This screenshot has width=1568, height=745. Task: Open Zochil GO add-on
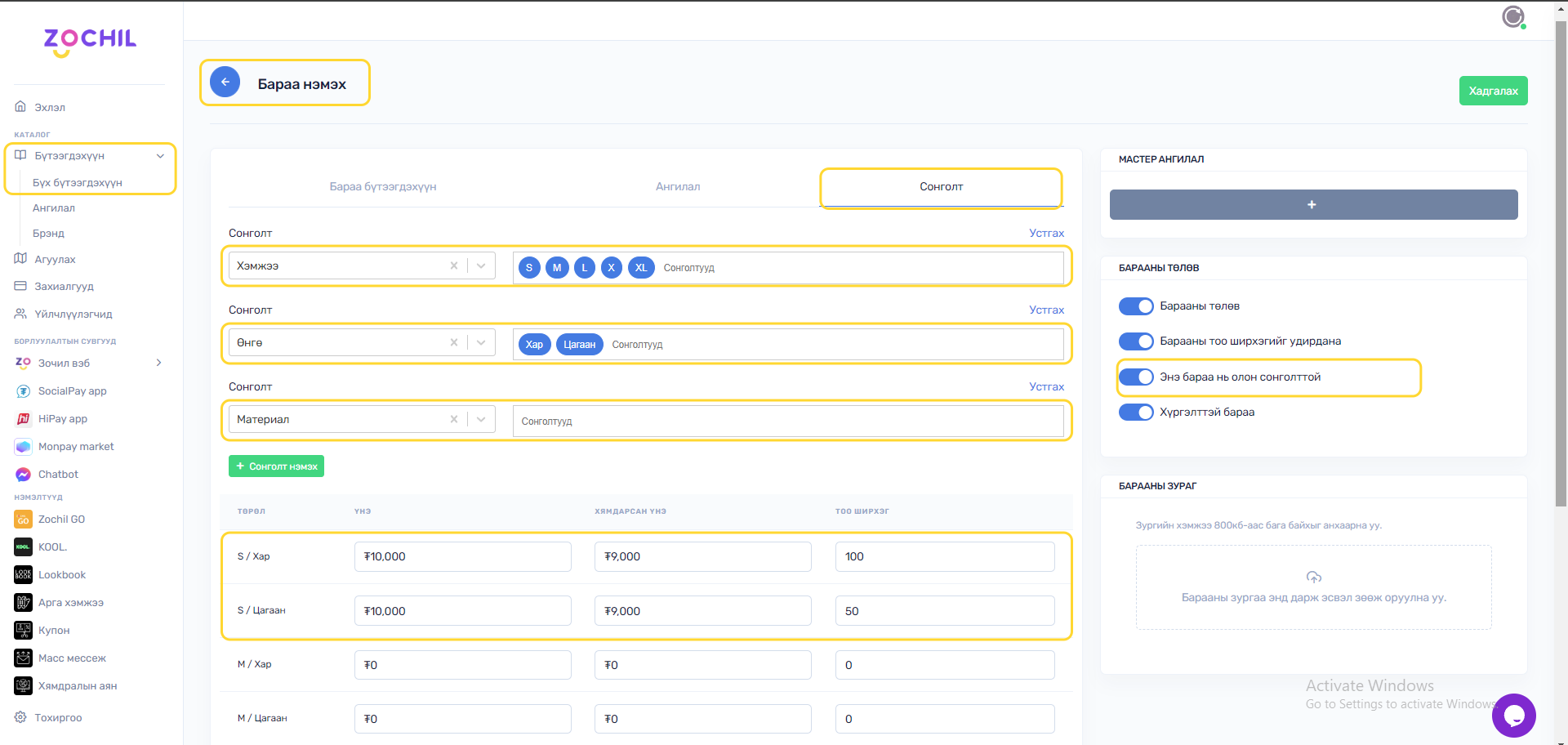point(23,520)
